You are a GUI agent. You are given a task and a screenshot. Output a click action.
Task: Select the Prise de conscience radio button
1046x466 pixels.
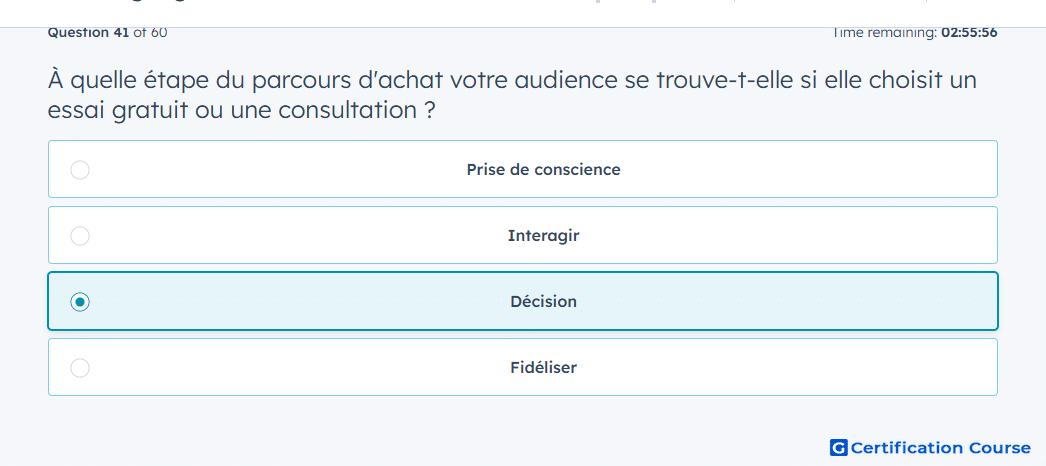point(80,170)
